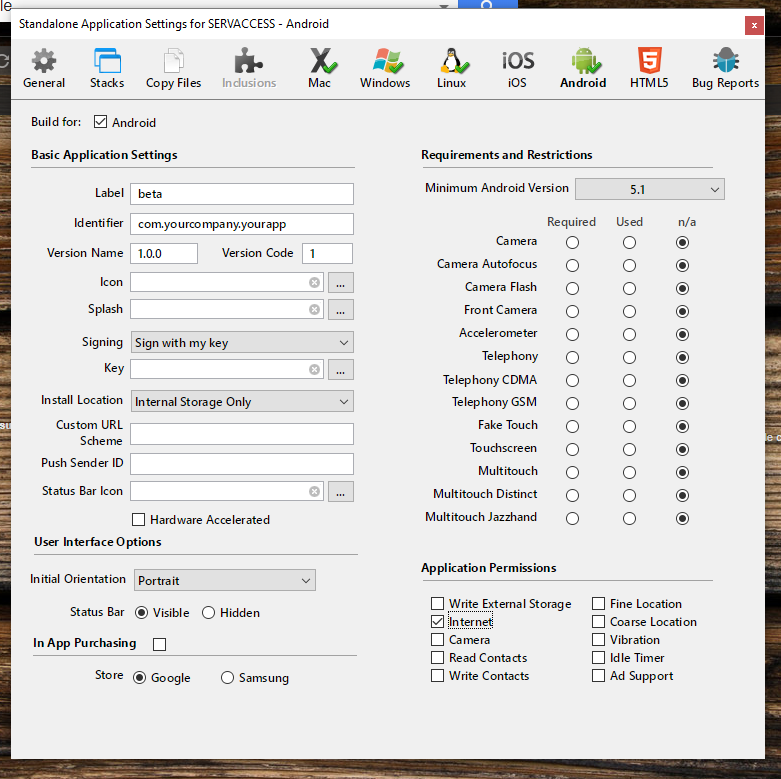This screenshot has width=781, height=779.
Task: Open the Copy Files pane
Action: (174, 68)
